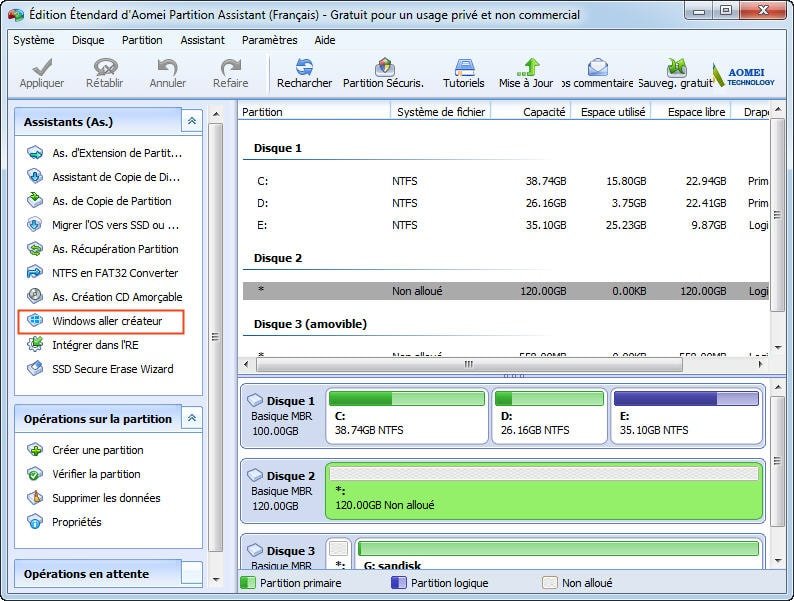
Task: Click the Annuler undo icon
Action: [167, 66]
